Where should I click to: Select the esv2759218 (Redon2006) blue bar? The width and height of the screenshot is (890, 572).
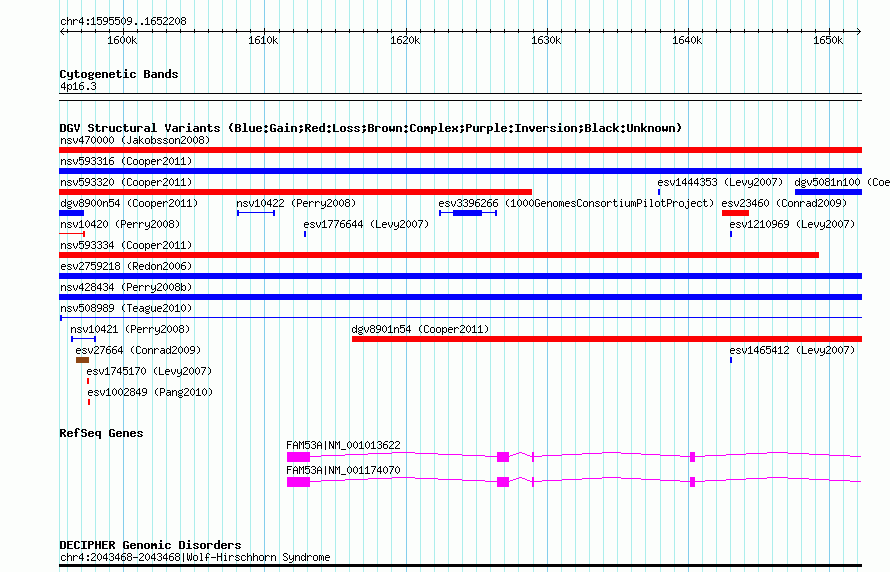460,276
